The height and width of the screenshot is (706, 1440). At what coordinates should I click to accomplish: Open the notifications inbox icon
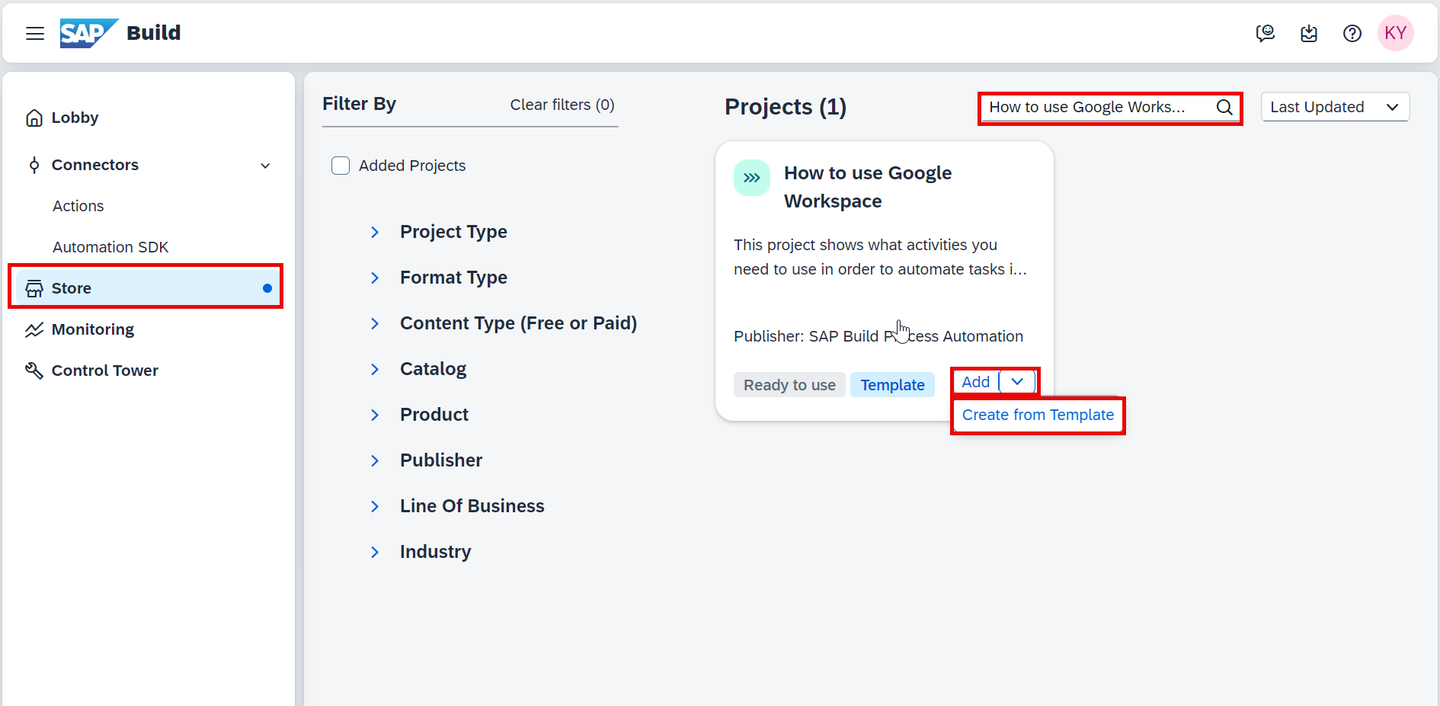(1309, 33)
